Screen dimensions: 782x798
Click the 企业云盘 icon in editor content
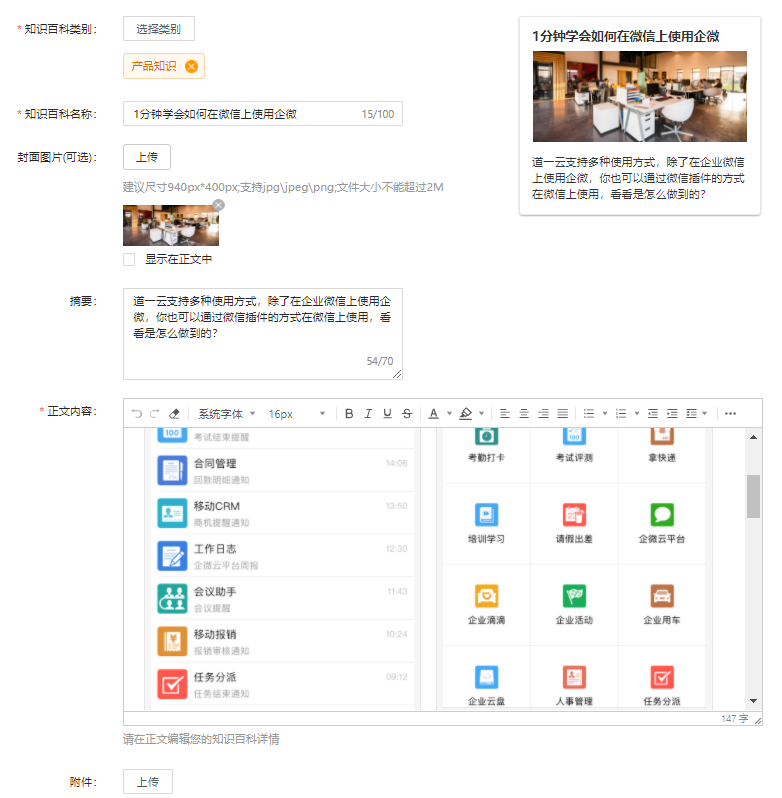pos(486,677)
